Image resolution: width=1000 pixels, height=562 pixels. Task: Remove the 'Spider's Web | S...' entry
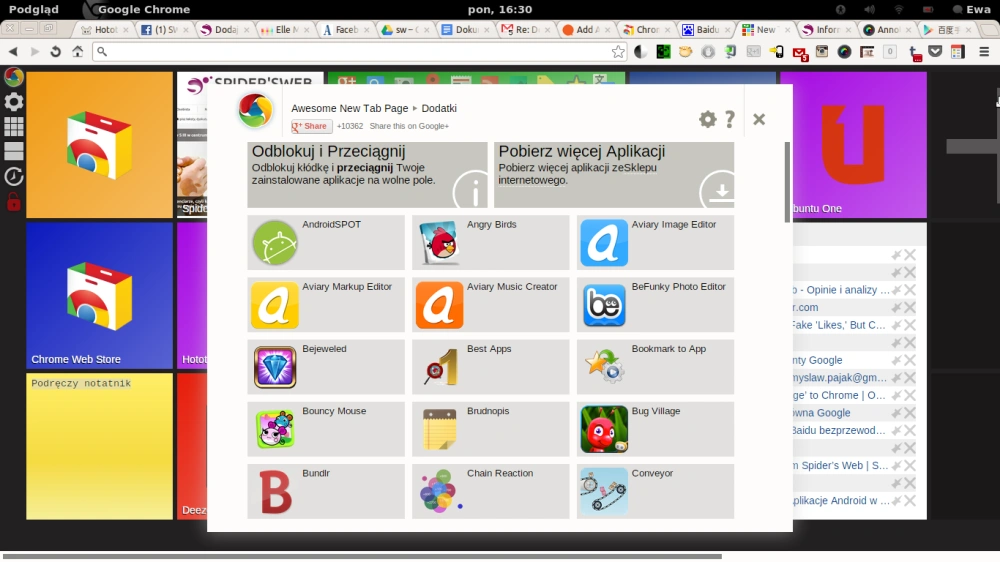[x=910, y=466]
